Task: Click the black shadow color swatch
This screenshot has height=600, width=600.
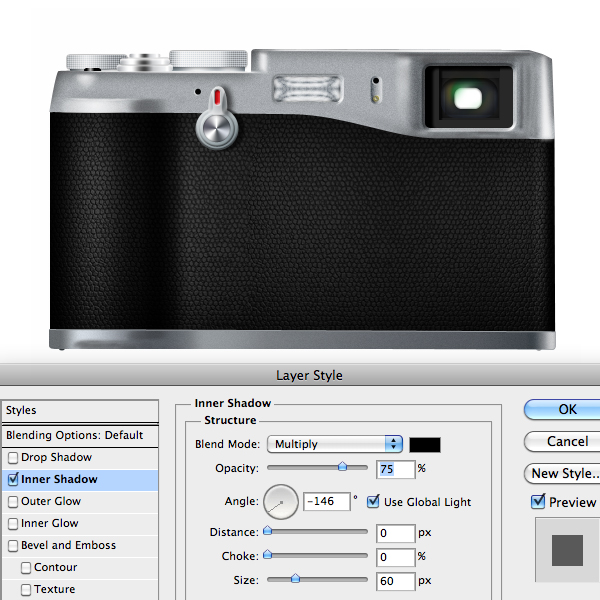Action: [x=425, y=445]
